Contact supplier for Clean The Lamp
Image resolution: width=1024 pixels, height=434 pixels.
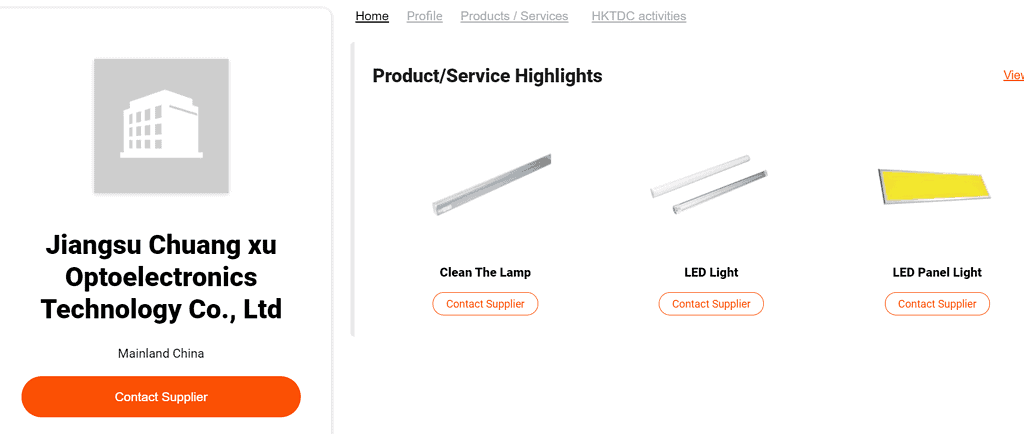tap(485, 304)
